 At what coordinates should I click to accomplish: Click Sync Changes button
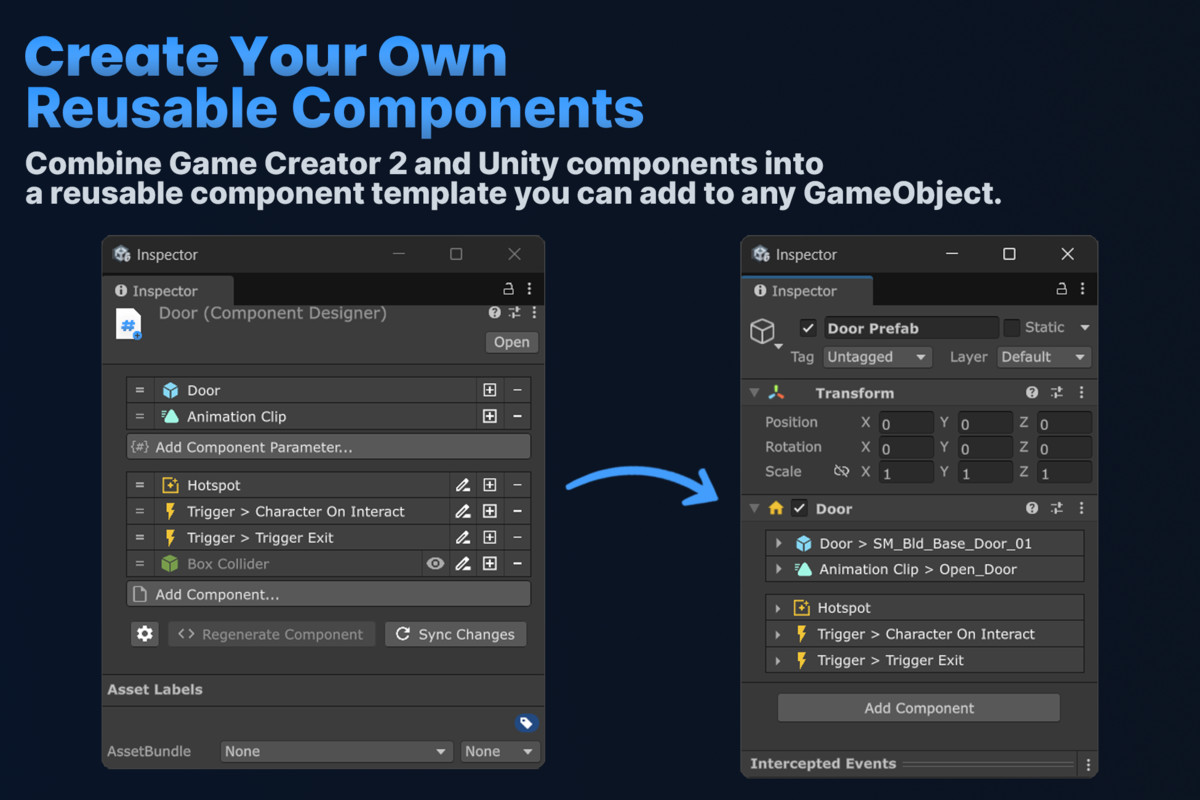(455, 634)
